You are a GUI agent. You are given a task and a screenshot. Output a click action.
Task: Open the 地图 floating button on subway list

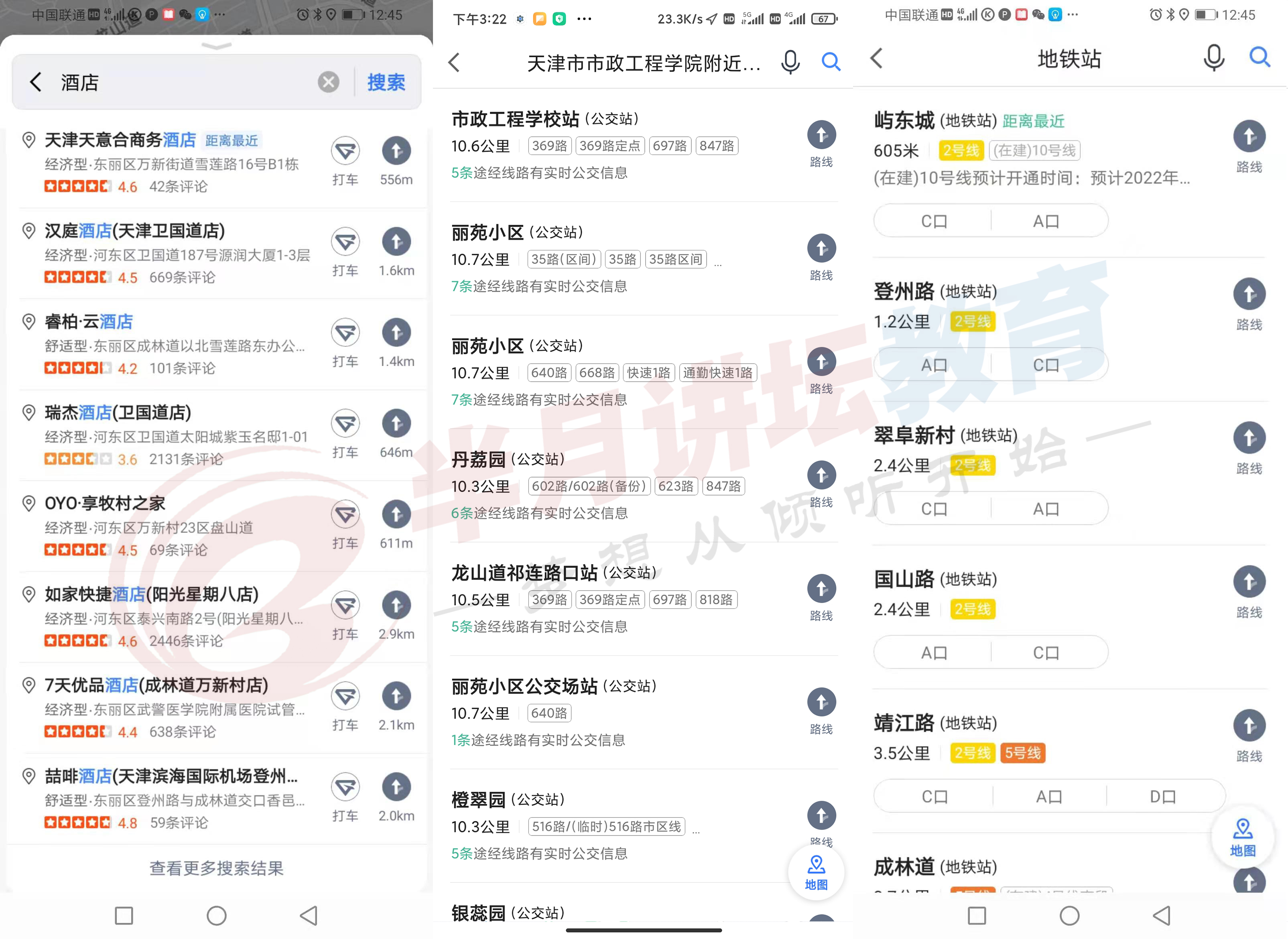click(x=1243, y=837)
